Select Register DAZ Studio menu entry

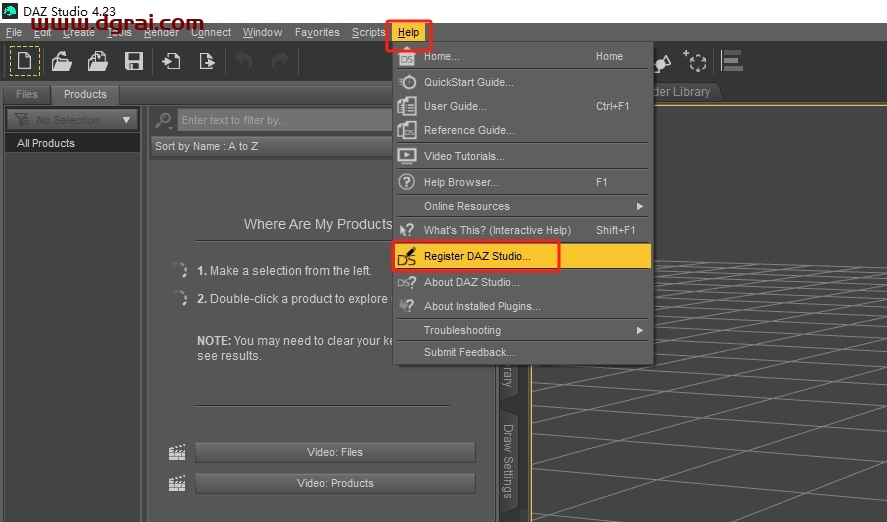tap(477, 256)
